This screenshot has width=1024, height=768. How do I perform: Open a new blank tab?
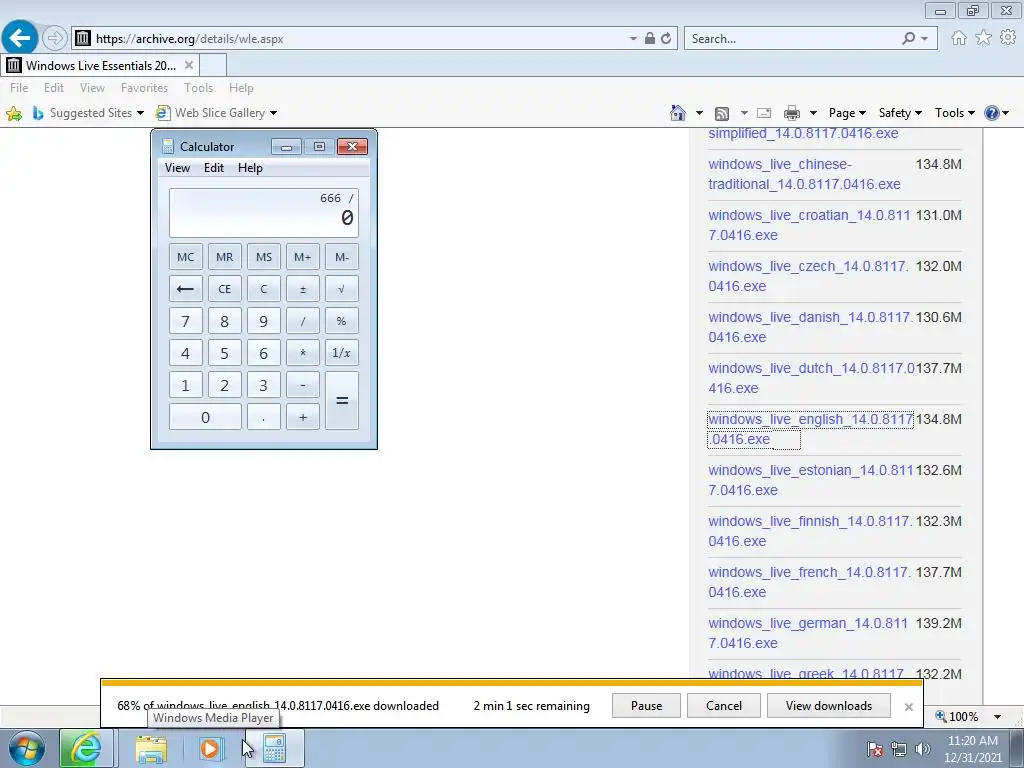[213, 65]
